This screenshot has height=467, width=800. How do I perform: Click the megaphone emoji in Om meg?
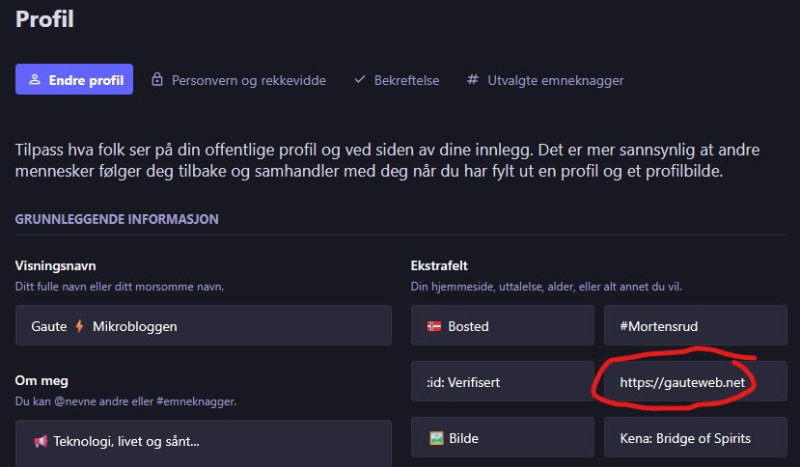coord(41,441)
